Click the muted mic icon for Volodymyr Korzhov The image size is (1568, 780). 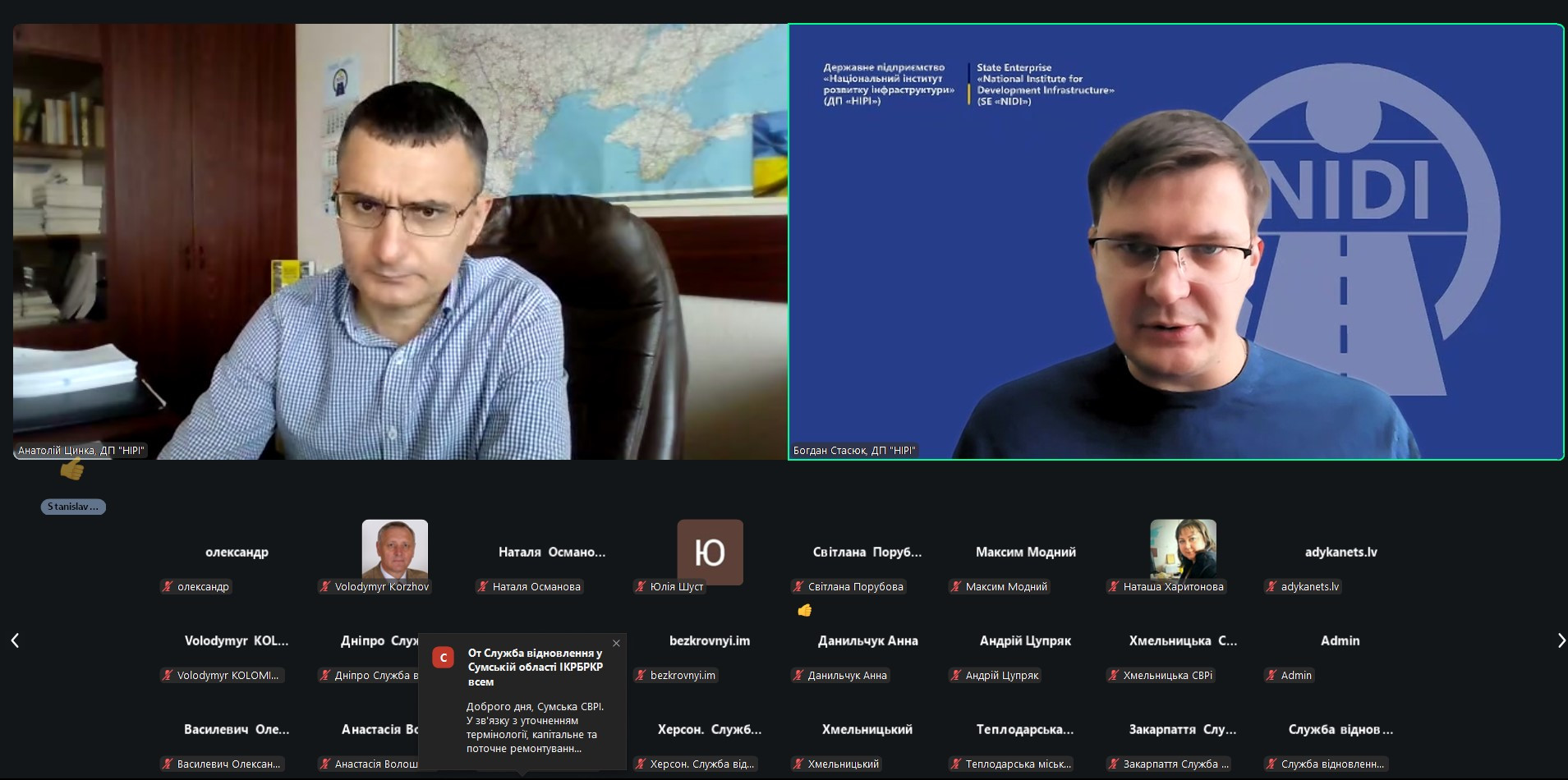pos(325,586)
